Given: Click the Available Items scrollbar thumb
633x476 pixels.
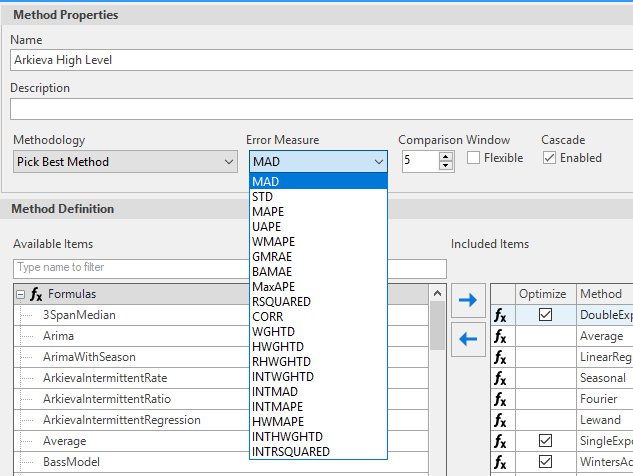Looking at the screenshot, I should [437, 326].
